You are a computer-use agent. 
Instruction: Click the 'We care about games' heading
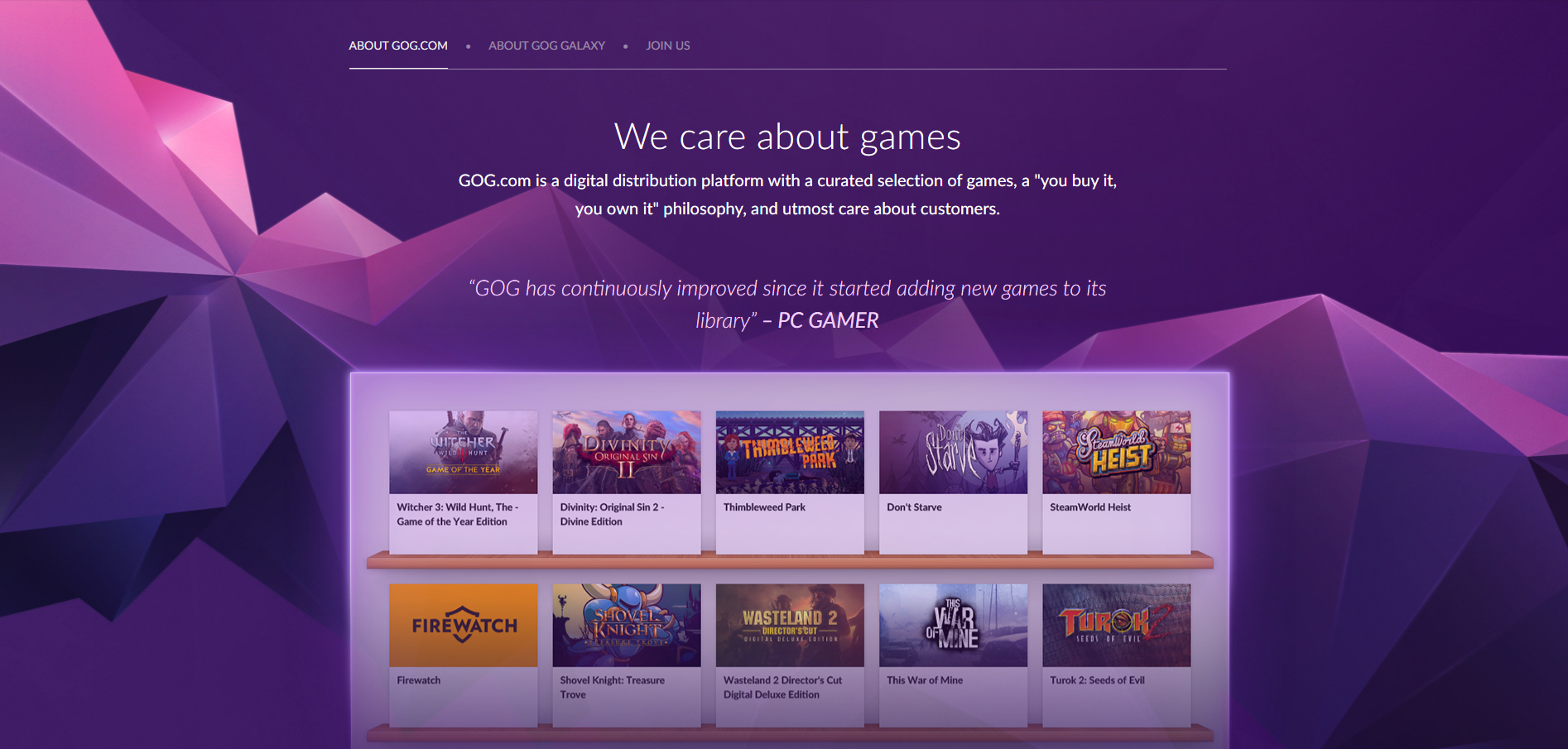tap(787, 137)
